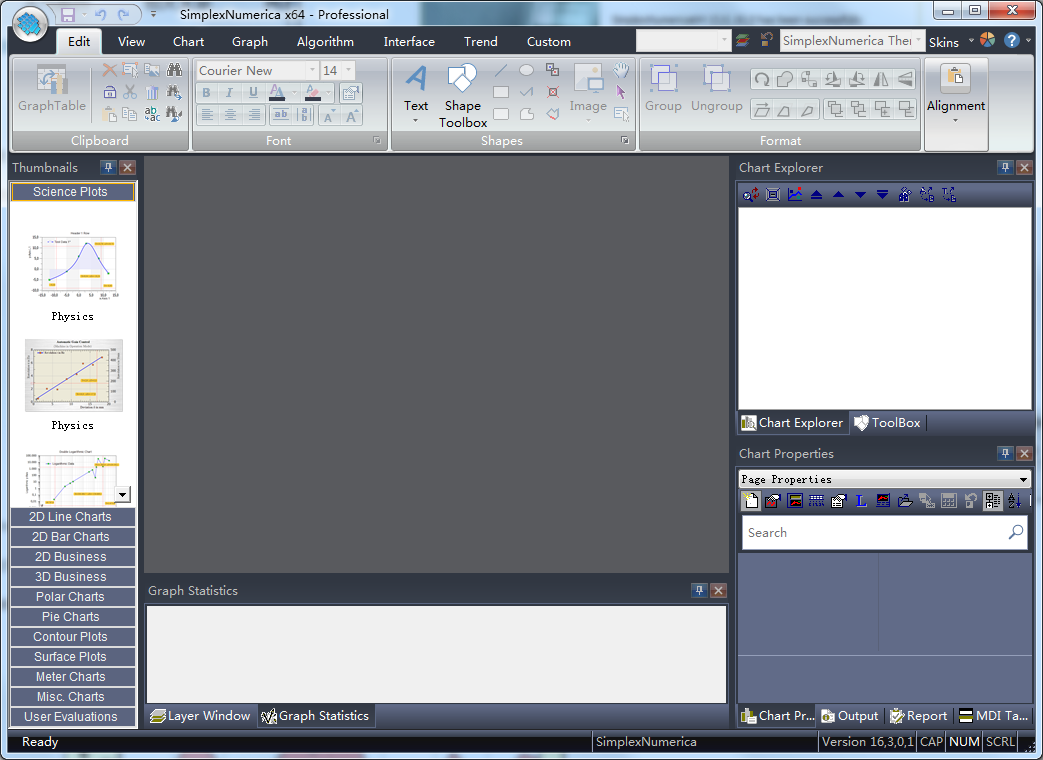The height and width of the screenshot is (760, 1043).
Task: Open the font color dropdown arrow
Action: 294,92
